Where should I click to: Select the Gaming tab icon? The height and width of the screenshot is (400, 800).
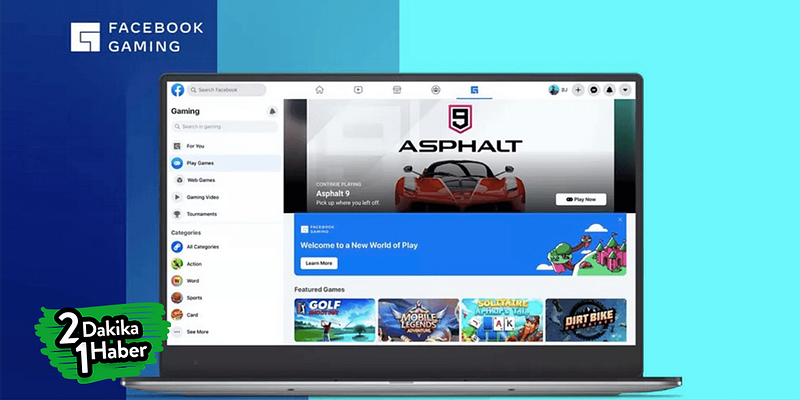pyautogui.click(x=474, y=90)
